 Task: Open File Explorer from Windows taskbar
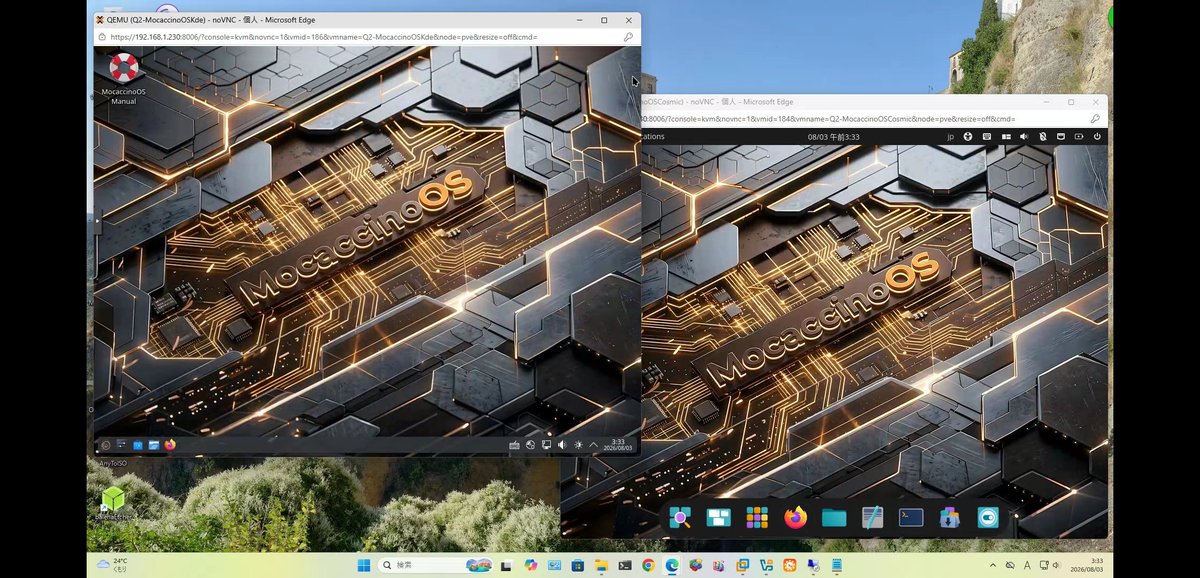coord(601,565)
